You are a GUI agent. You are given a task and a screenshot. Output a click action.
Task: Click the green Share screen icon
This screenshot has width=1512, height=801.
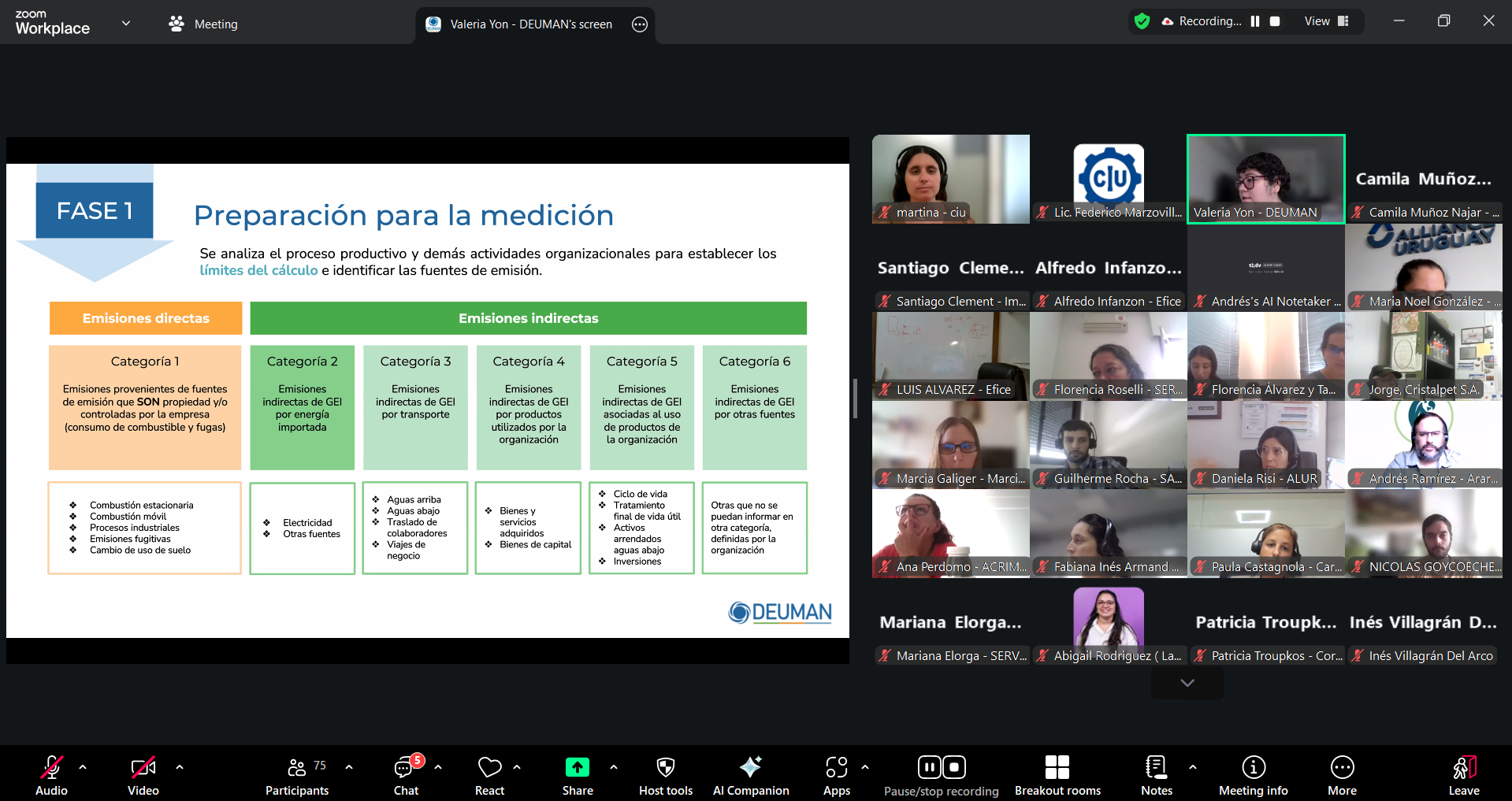[x=577, y=767]
